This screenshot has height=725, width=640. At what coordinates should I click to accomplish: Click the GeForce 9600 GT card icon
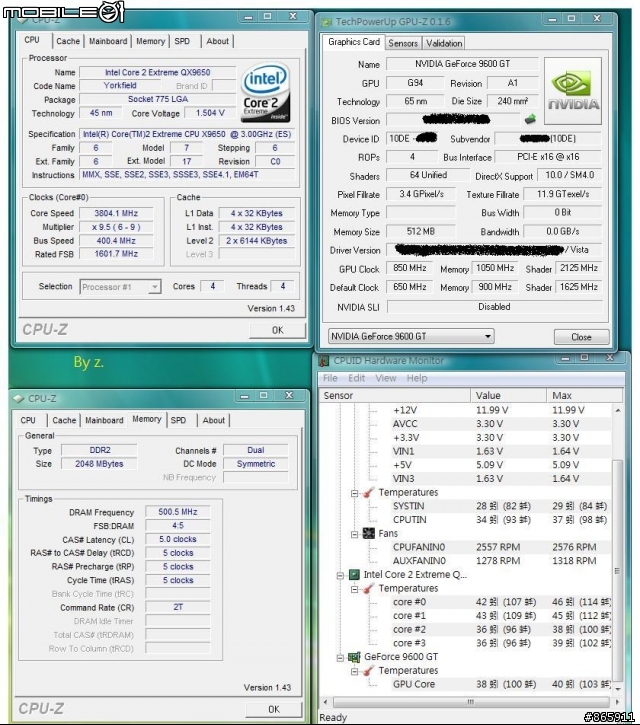click(354, 657)
